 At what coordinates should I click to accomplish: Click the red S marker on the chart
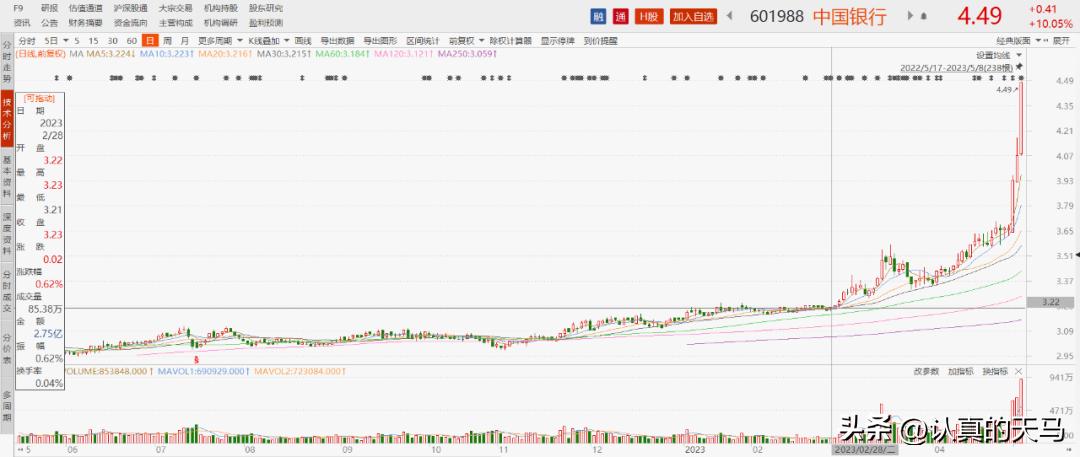coord(196,359)
